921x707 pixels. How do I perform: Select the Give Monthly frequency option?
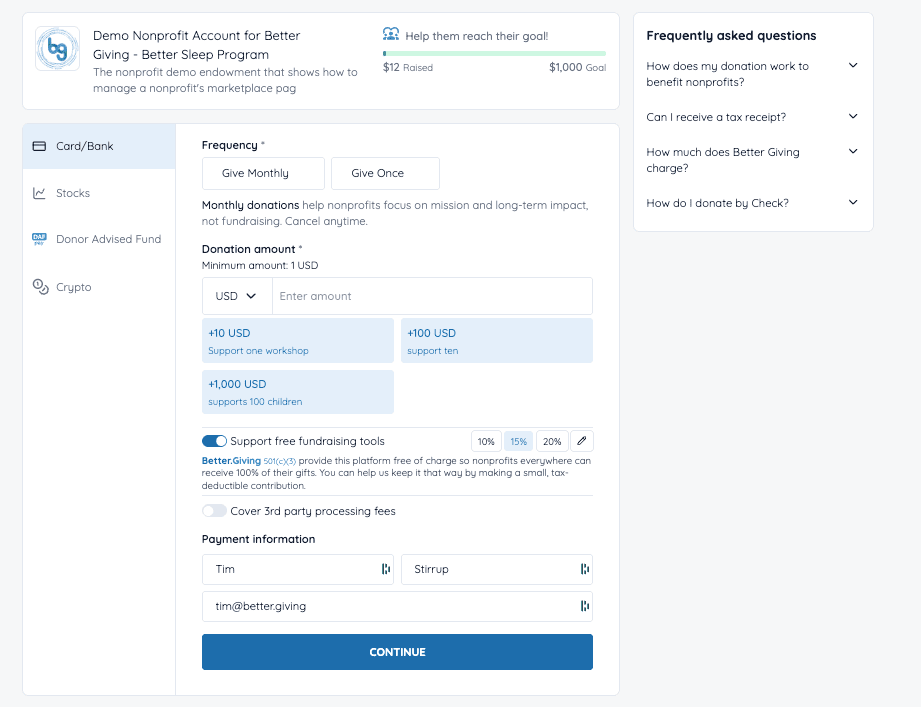coord(263,173)
